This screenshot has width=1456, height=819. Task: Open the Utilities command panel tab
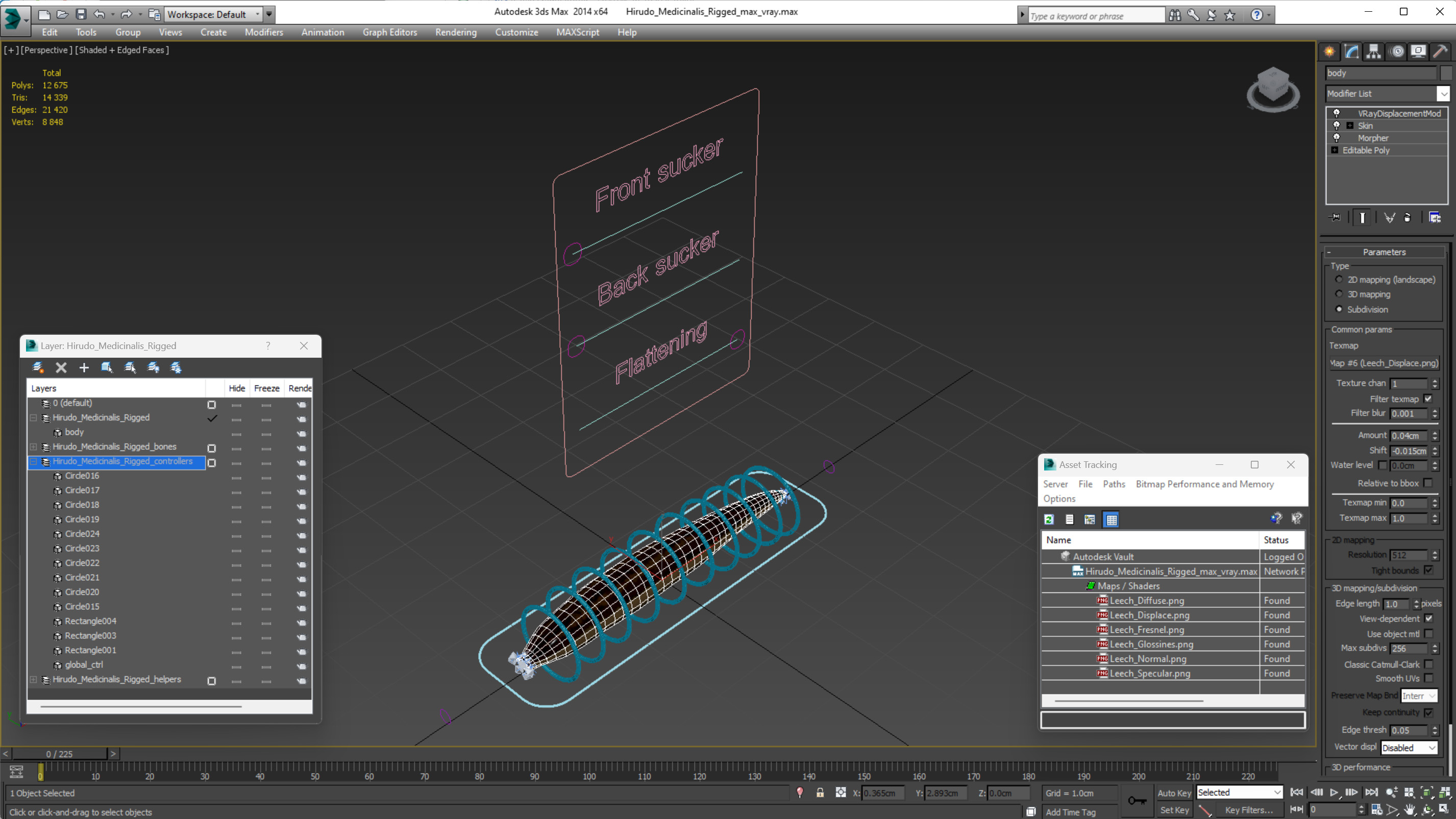coord(1440,52)
